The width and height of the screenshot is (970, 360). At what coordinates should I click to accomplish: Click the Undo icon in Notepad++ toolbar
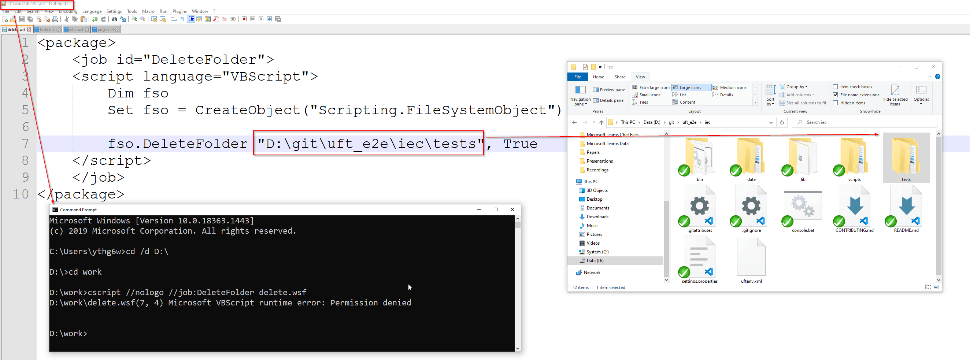95,19
